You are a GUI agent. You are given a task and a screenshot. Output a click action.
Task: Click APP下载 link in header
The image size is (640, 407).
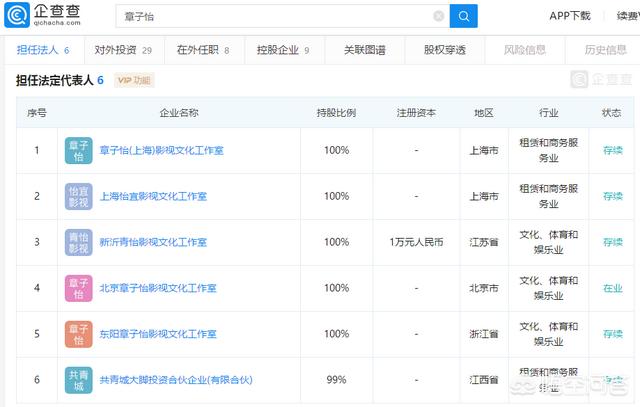pos(570,16)
